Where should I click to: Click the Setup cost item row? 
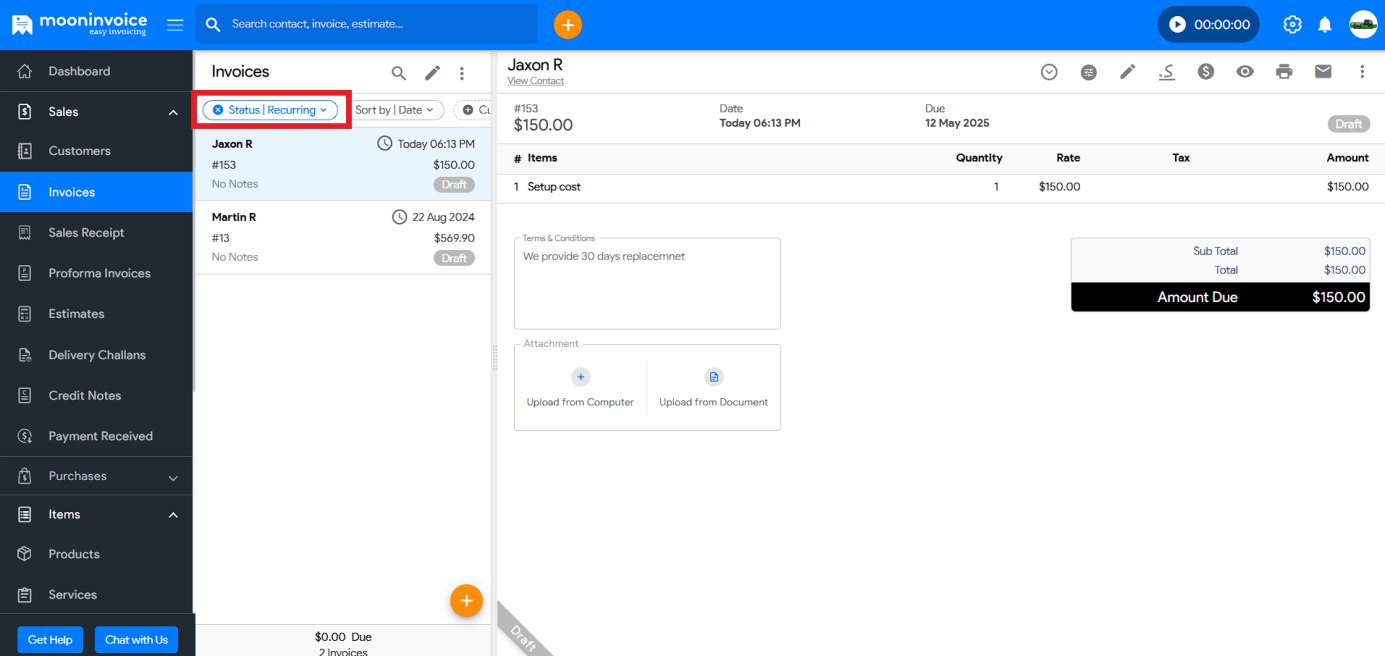(940, 187)
